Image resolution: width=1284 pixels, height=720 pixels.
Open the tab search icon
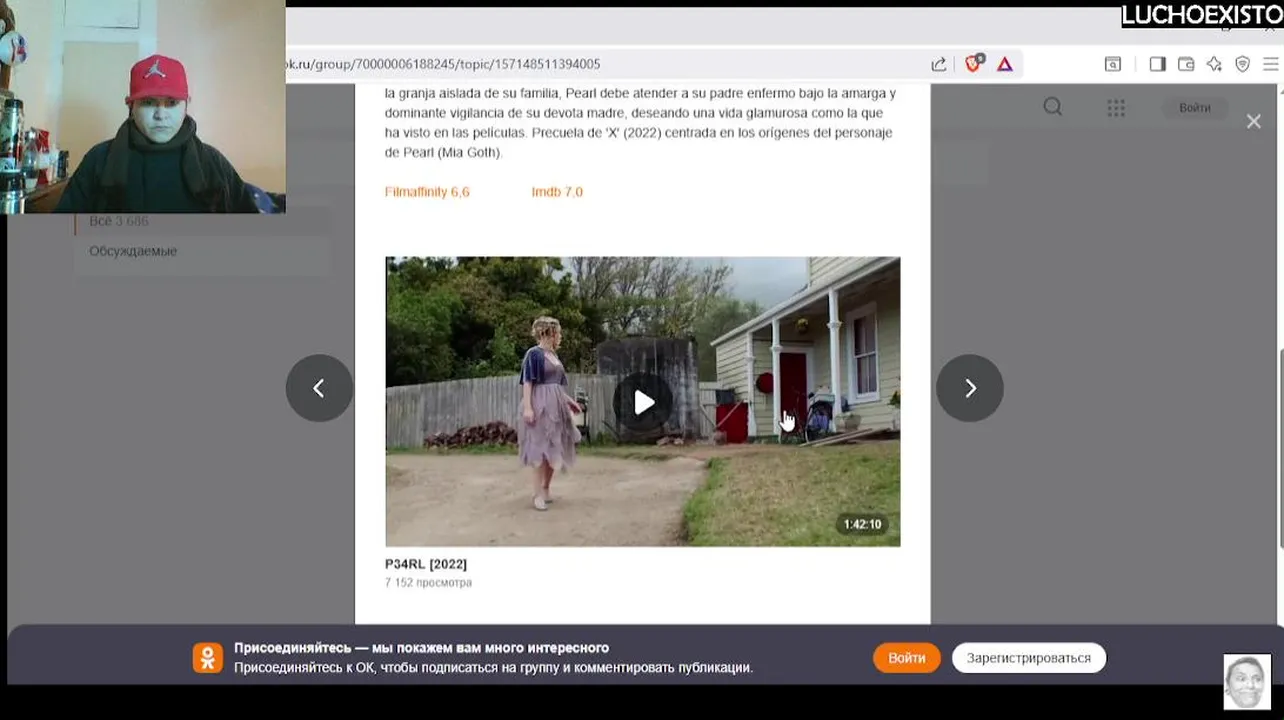pos(1112,64)
